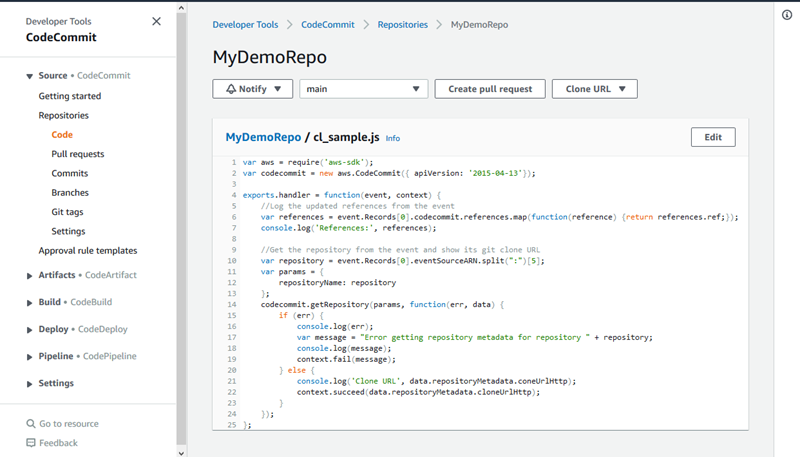This screenshot has height=457, width=800.
Task: Open the Notify dropdown menu
Action: tap(252, 89)
